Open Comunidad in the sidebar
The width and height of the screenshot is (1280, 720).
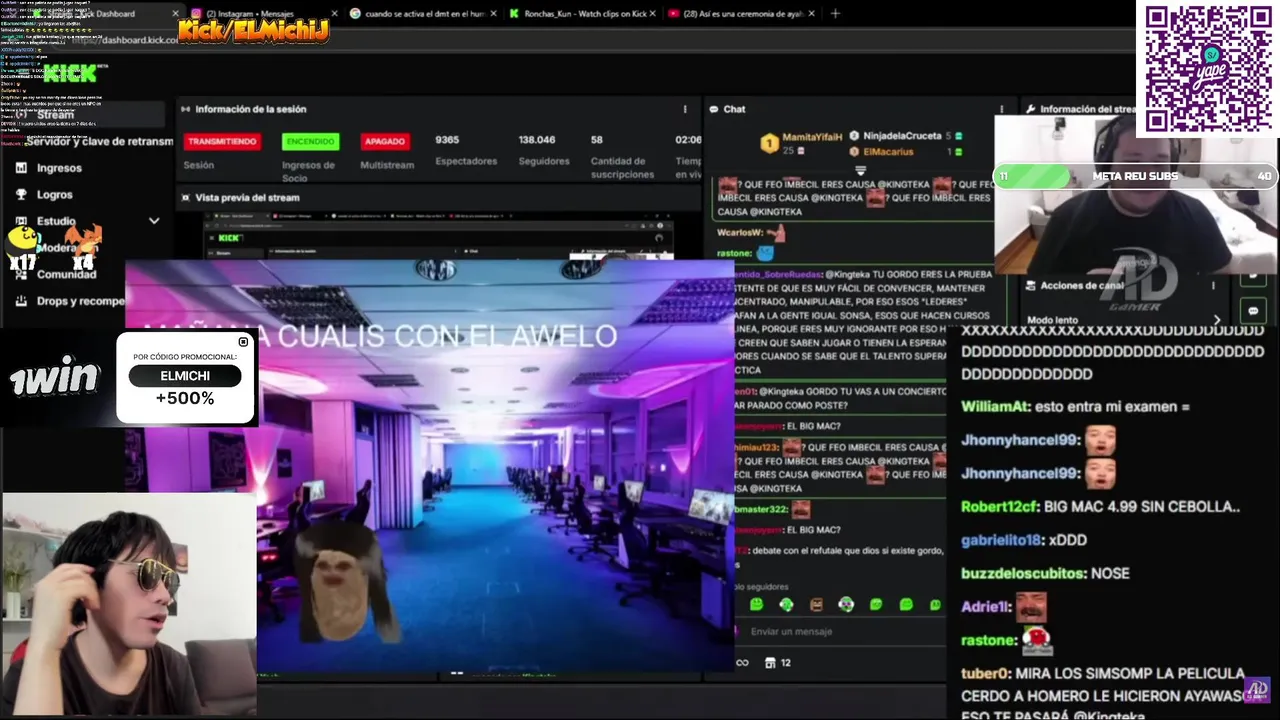66,274
